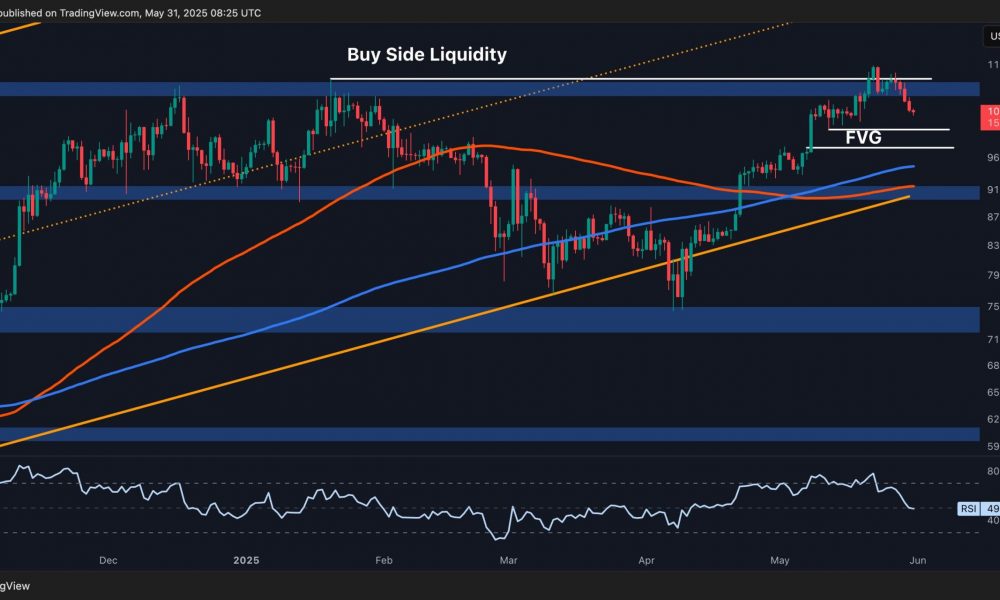Click the RSI indicator value tag
The image size is (1000, 600).
[978, 508]
